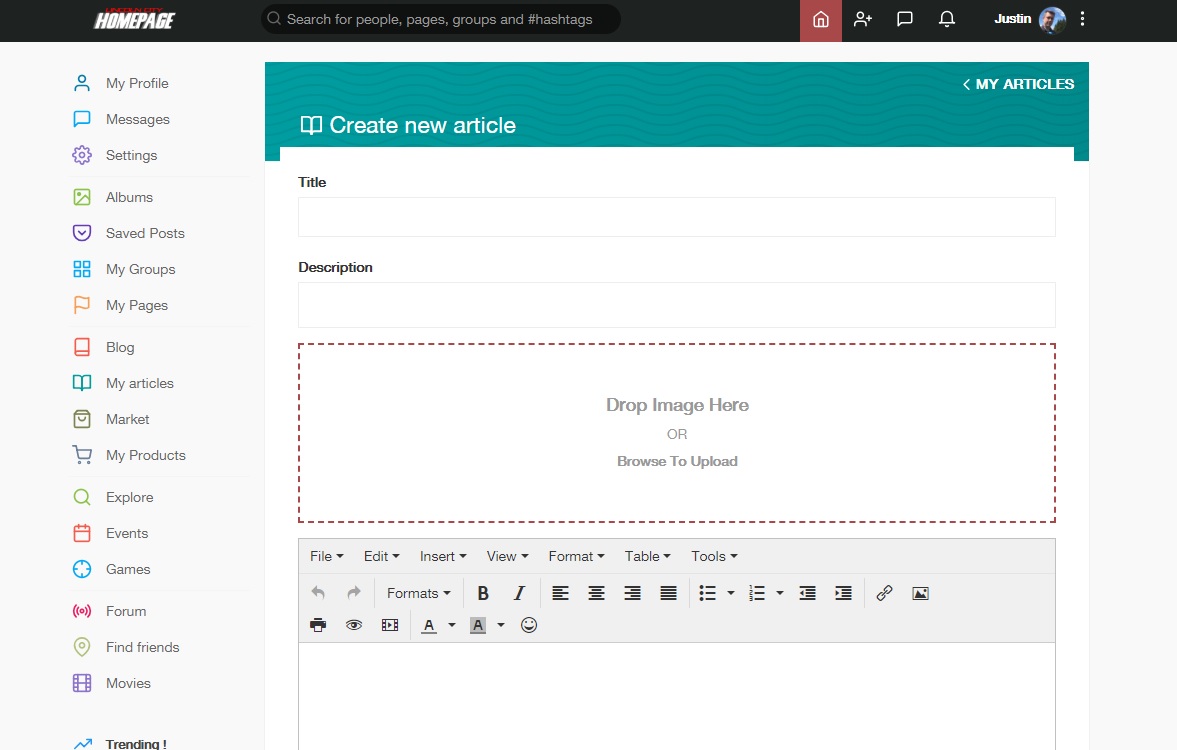The height and width of the screenshot is (750, 1177).
Task: Open Settings in the sidebar
Action: pos(131,155)
